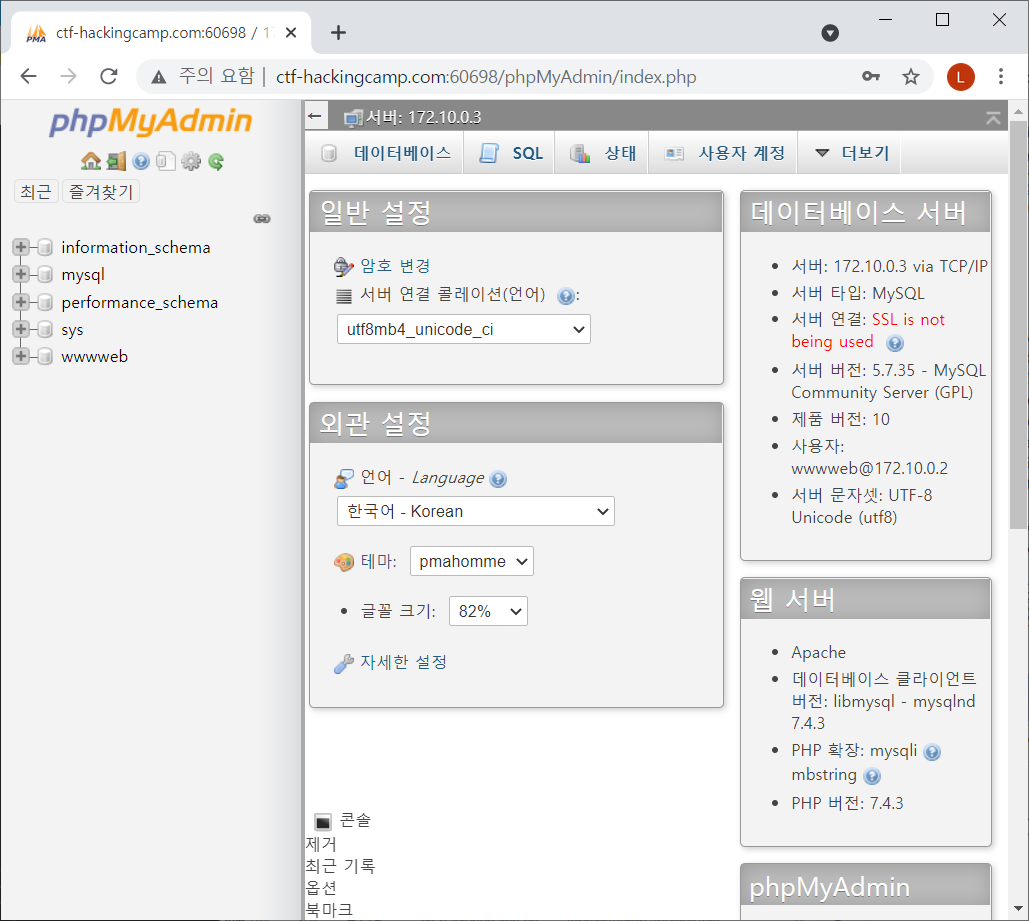Screen dimensions: 1029x921
Task: Open mysql database in tree
Action: pos(83,275)
